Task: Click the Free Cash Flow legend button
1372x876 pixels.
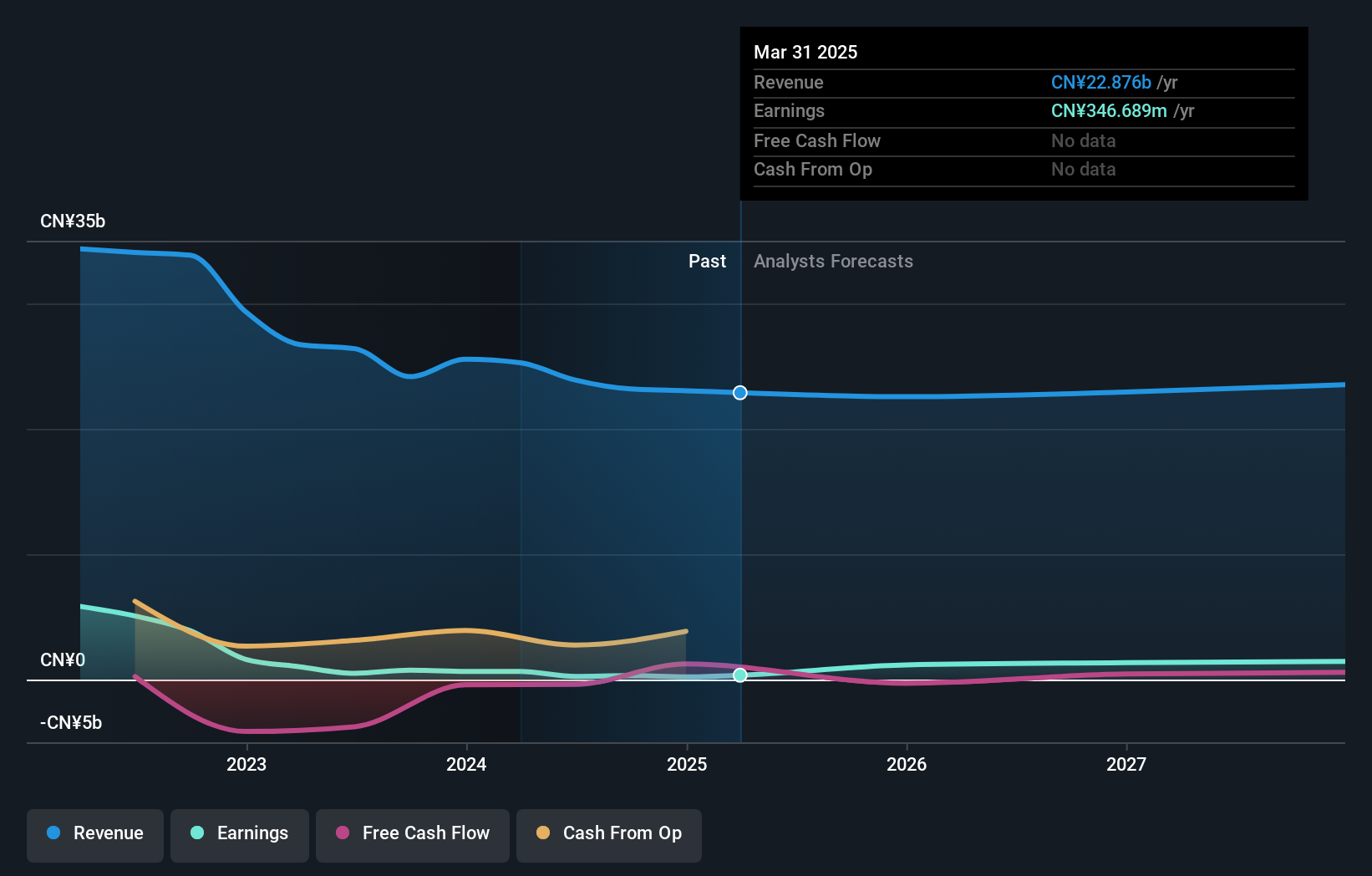Action: coord(412,835)
